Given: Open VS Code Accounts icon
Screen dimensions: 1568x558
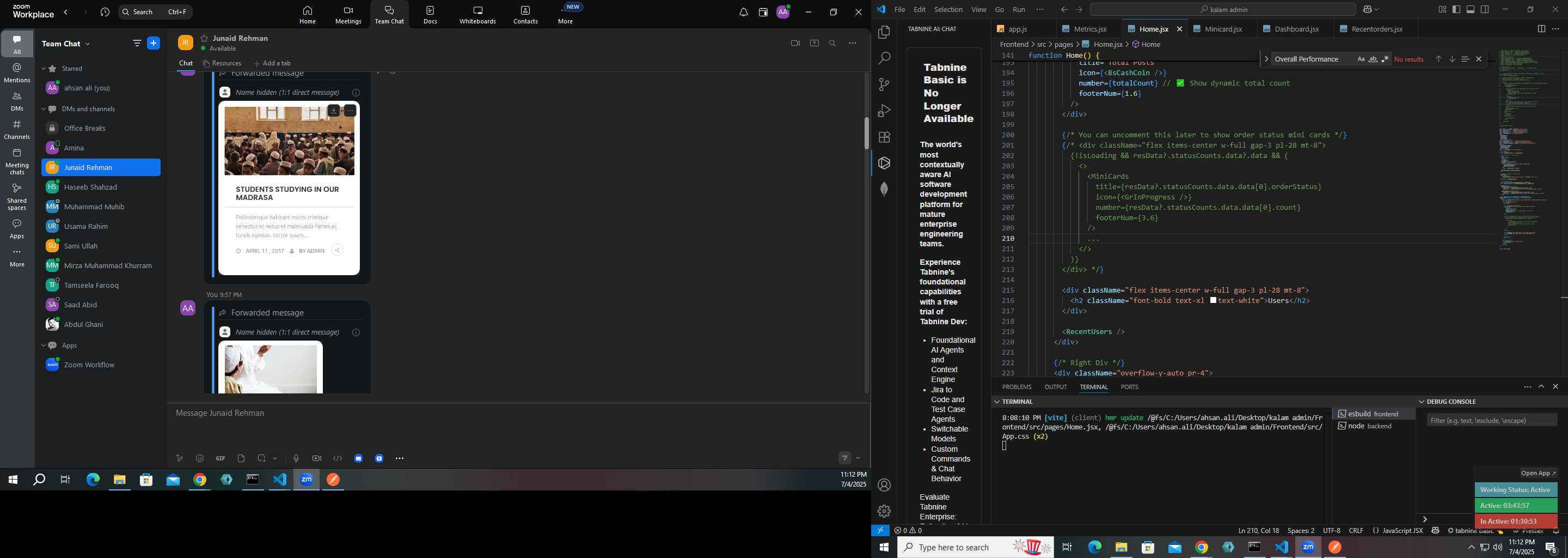Looking at the screenshot, I should pyautogui.click(x=884, y=485).
